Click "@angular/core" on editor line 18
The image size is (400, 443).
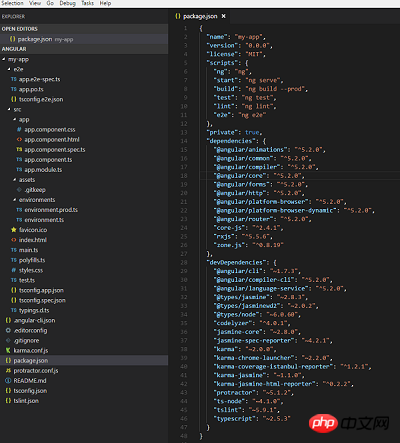[x=240, y=176]
